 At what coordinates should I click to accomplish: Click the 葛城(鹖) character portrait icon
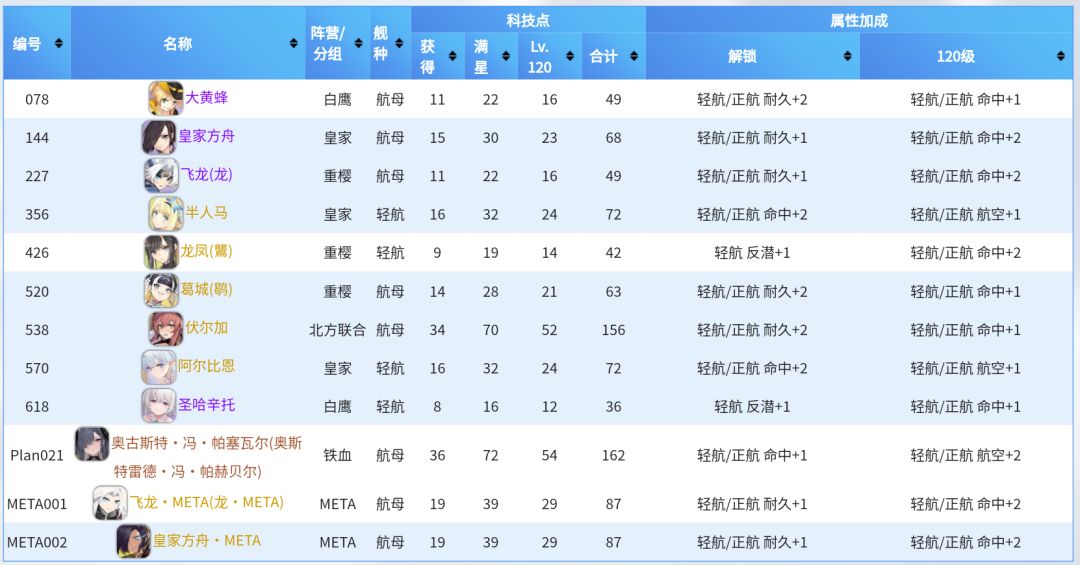tap(160, 291)
